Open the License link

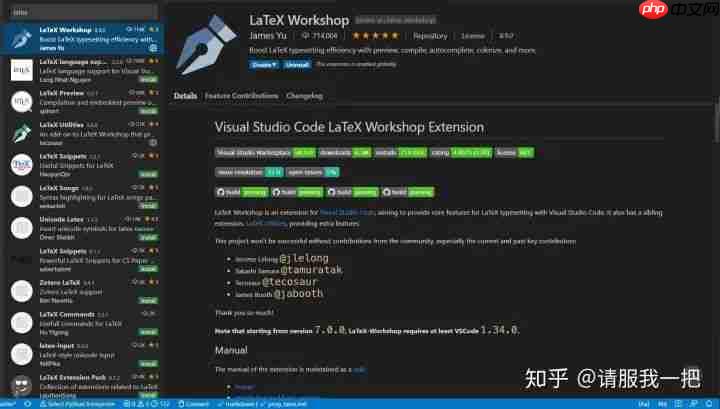tap(472, 36)
